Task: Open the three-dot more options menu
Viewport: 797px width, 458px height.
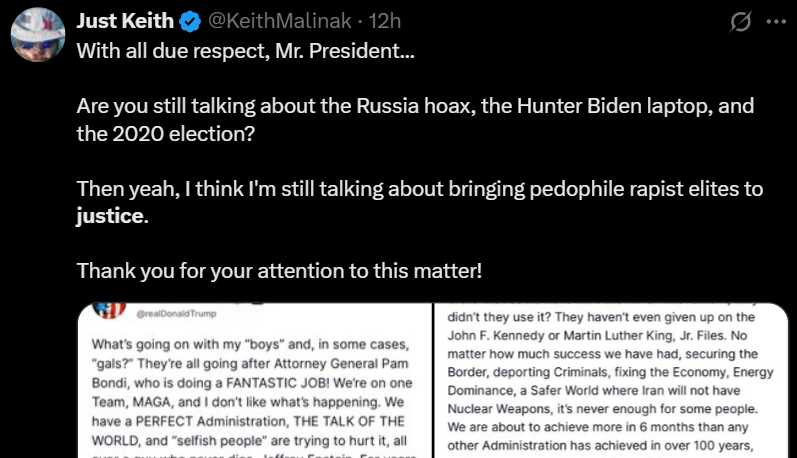Action: point(776,22)
